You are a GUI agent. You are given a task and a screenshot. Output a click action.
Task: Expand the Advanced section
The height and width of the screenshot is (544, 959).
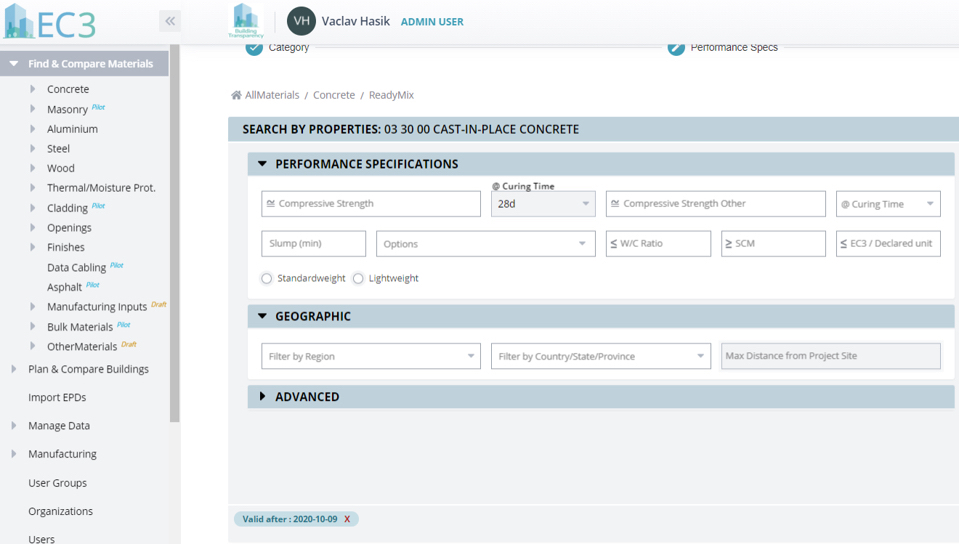tap(263, 397)
